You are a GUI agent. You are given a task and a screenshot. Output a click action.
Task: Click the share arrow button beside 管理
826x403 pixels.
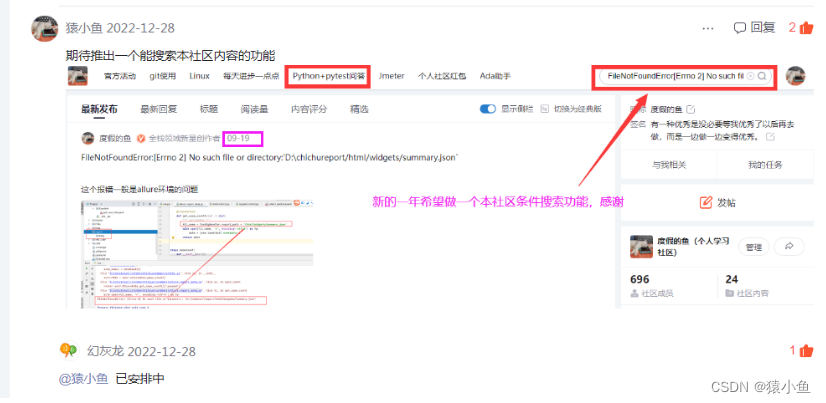click(789, 247)
